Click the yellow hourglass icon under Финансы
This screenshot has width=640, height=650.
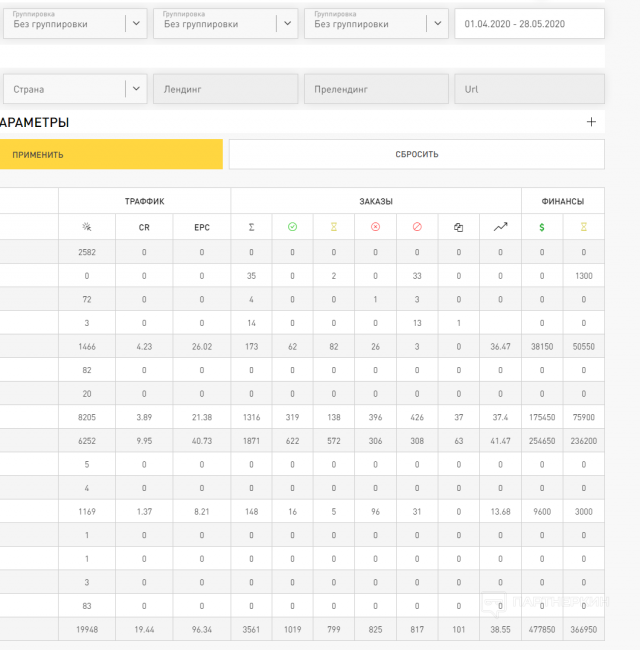[x=583, y=227]
